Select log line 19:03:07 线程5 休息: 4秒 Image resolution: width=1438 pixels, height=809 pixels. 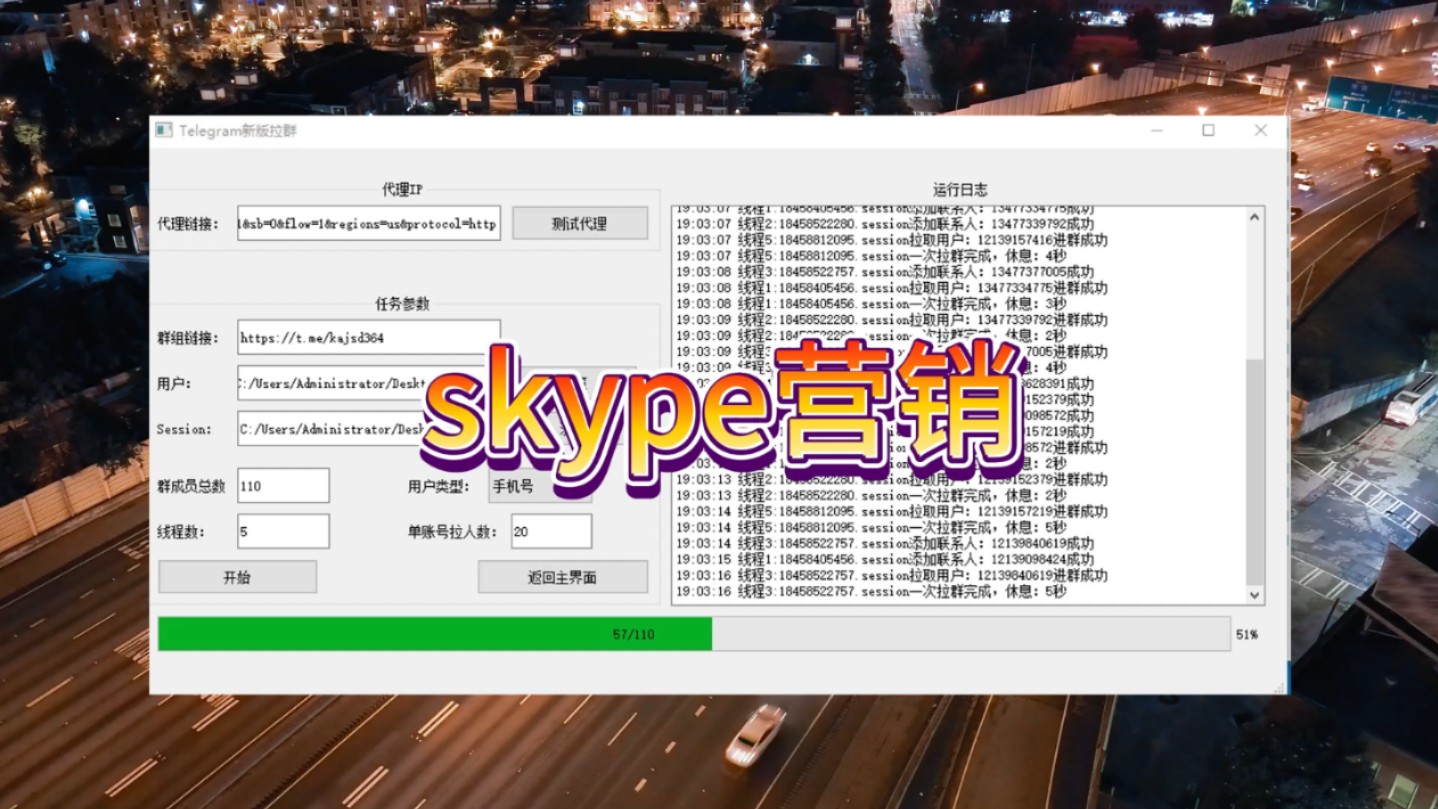tap(871, 256)
